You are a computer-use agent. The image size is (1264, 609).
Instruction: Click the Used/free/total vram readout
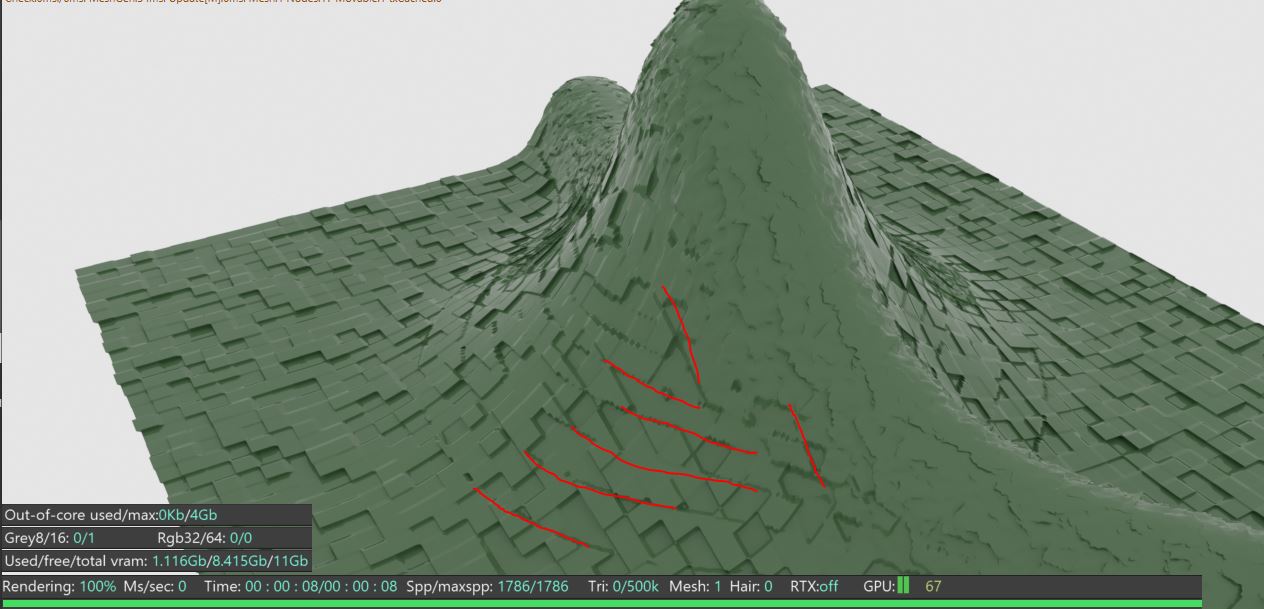tap(156, 561)
